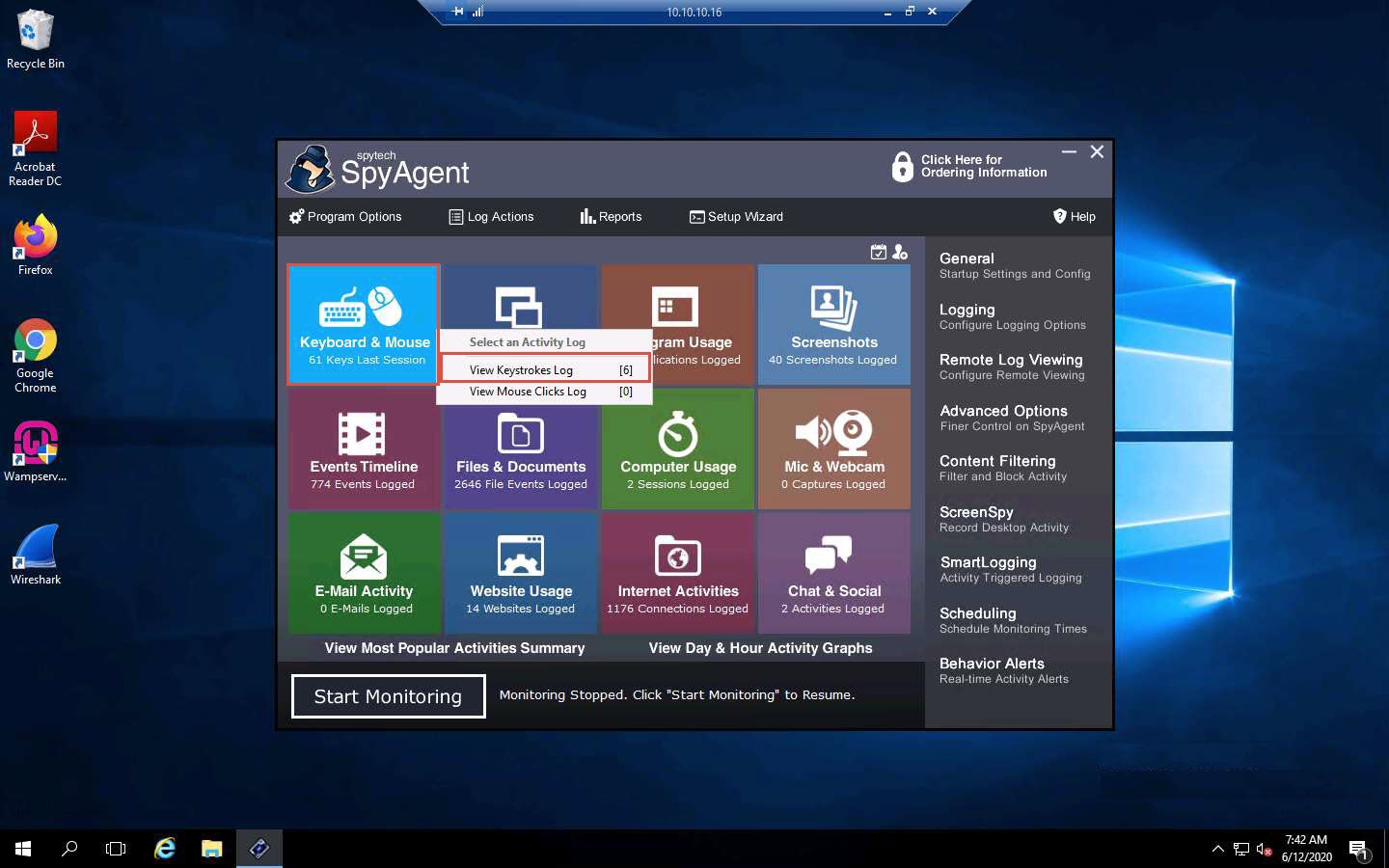Viewport: 1389px width, 868px height.
Task: Open the E-Mail Activity tile
Action: pos(364,573)
